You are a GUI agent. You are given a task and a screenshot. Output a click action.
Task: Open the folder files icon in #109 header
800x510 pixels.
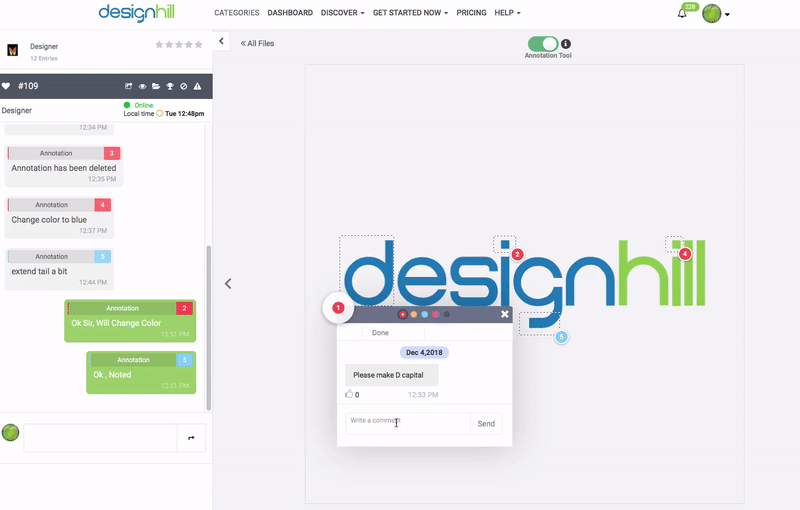click(x=156, y=86)
